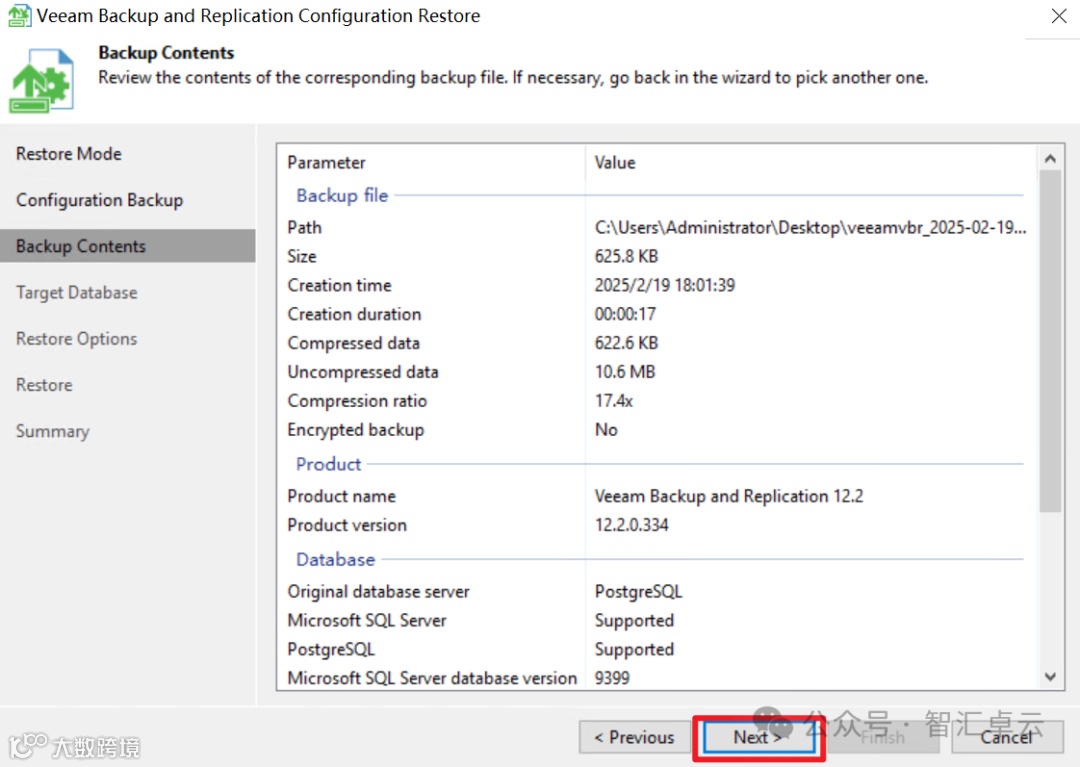1080x767 pixels.
Task: Select the Size row label
Action: 302,256
